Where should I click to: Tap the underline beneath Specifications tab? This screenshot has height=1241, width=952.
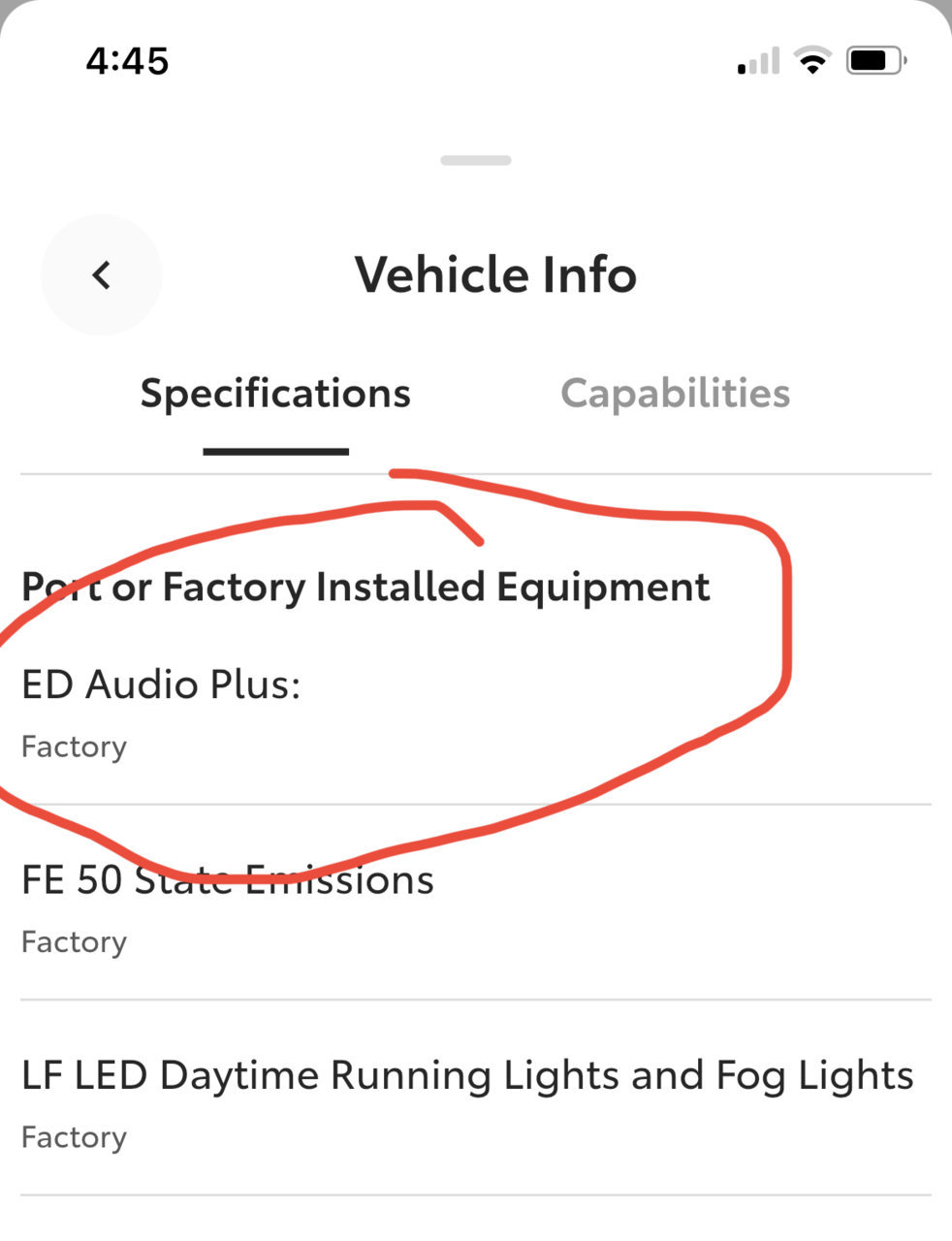(276, 451)
